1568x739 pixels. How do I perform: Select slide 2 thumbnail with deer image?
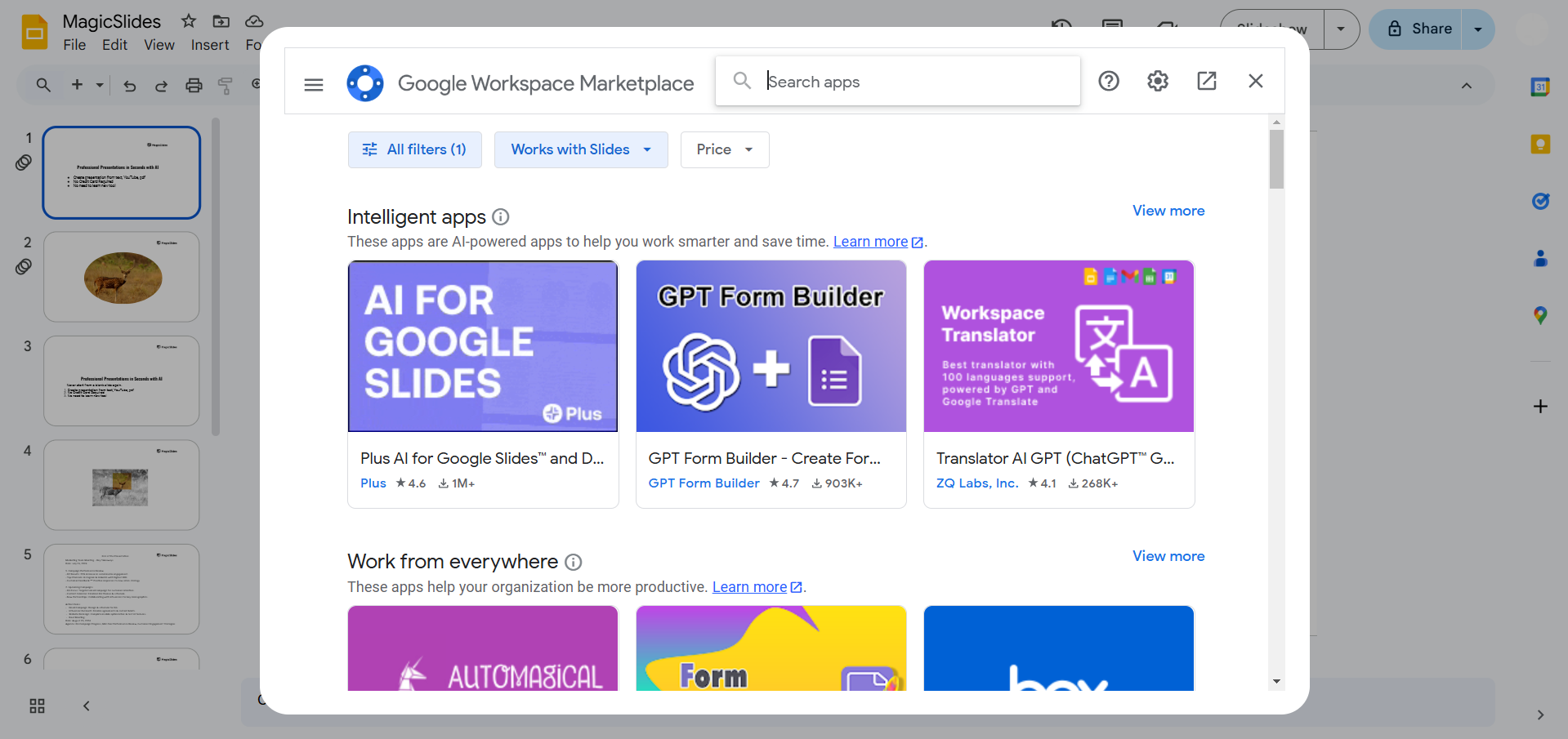122,277
